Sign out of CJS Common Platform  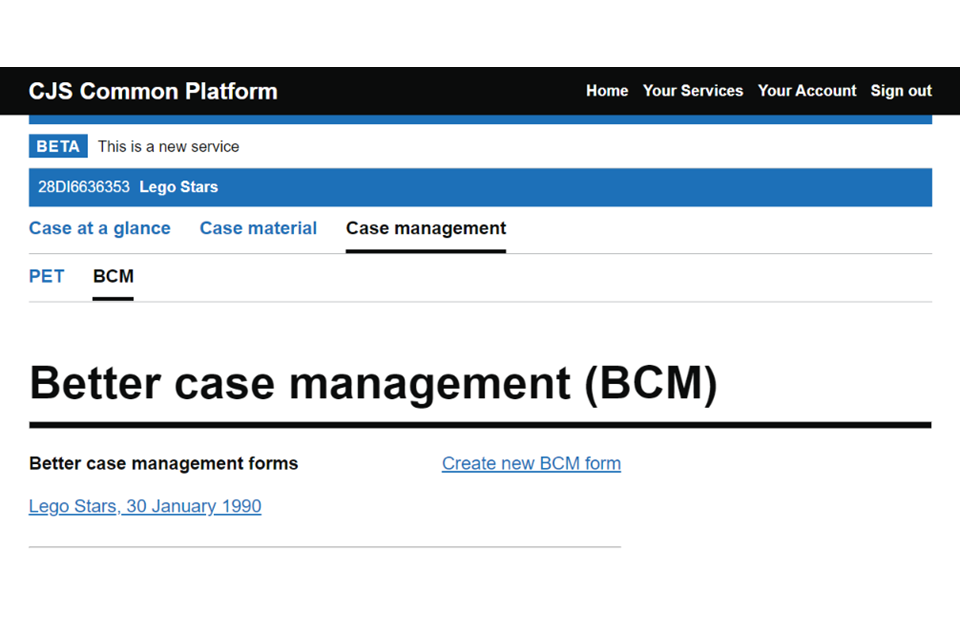tap(900, 91)
